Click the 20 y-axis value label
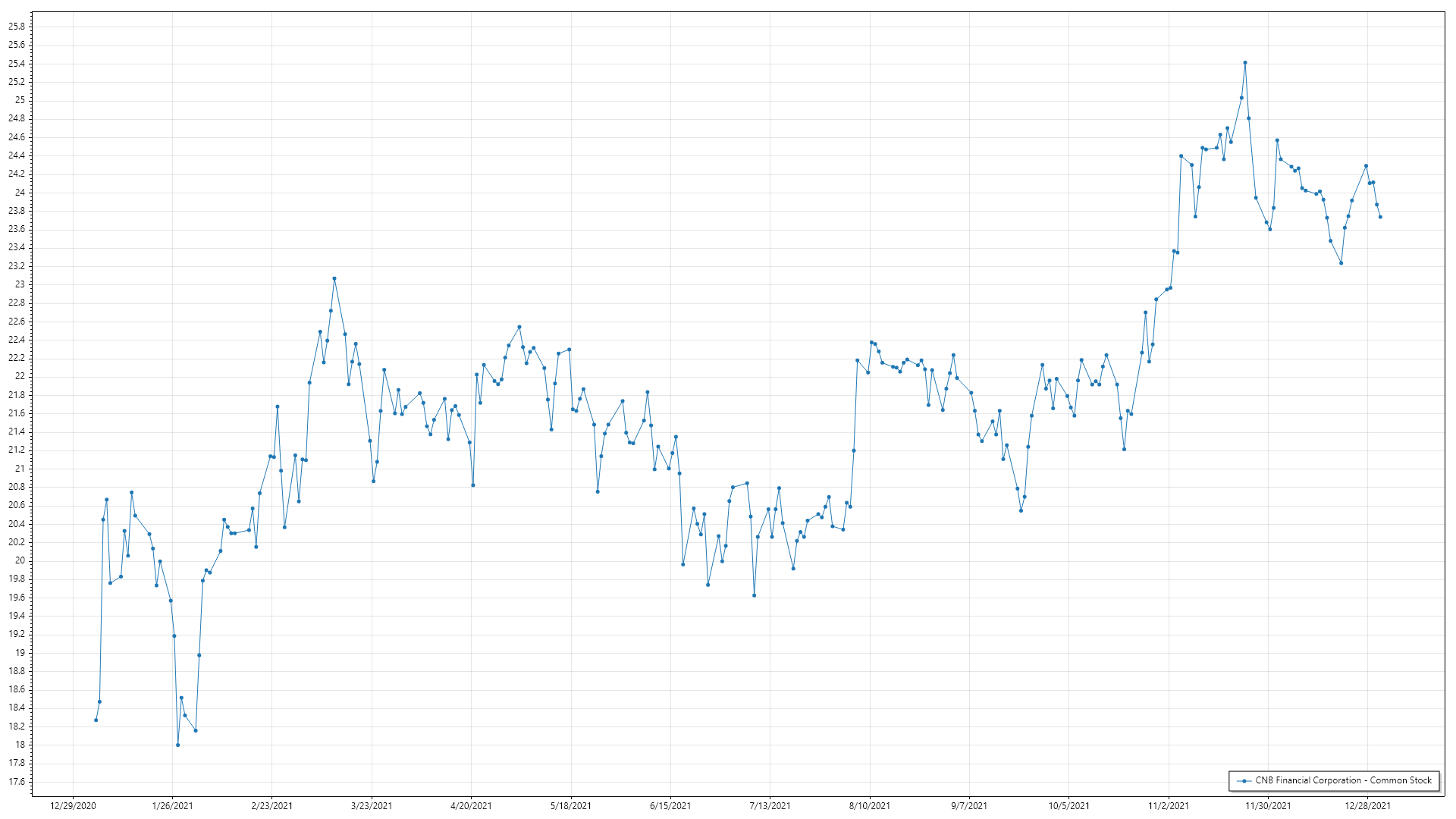 pos(20,560)
